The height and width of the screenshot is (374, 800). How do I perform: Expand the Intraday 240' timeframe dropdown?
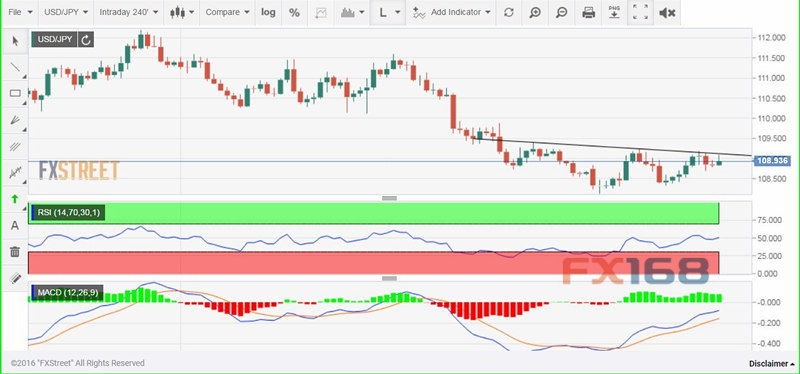129,12
